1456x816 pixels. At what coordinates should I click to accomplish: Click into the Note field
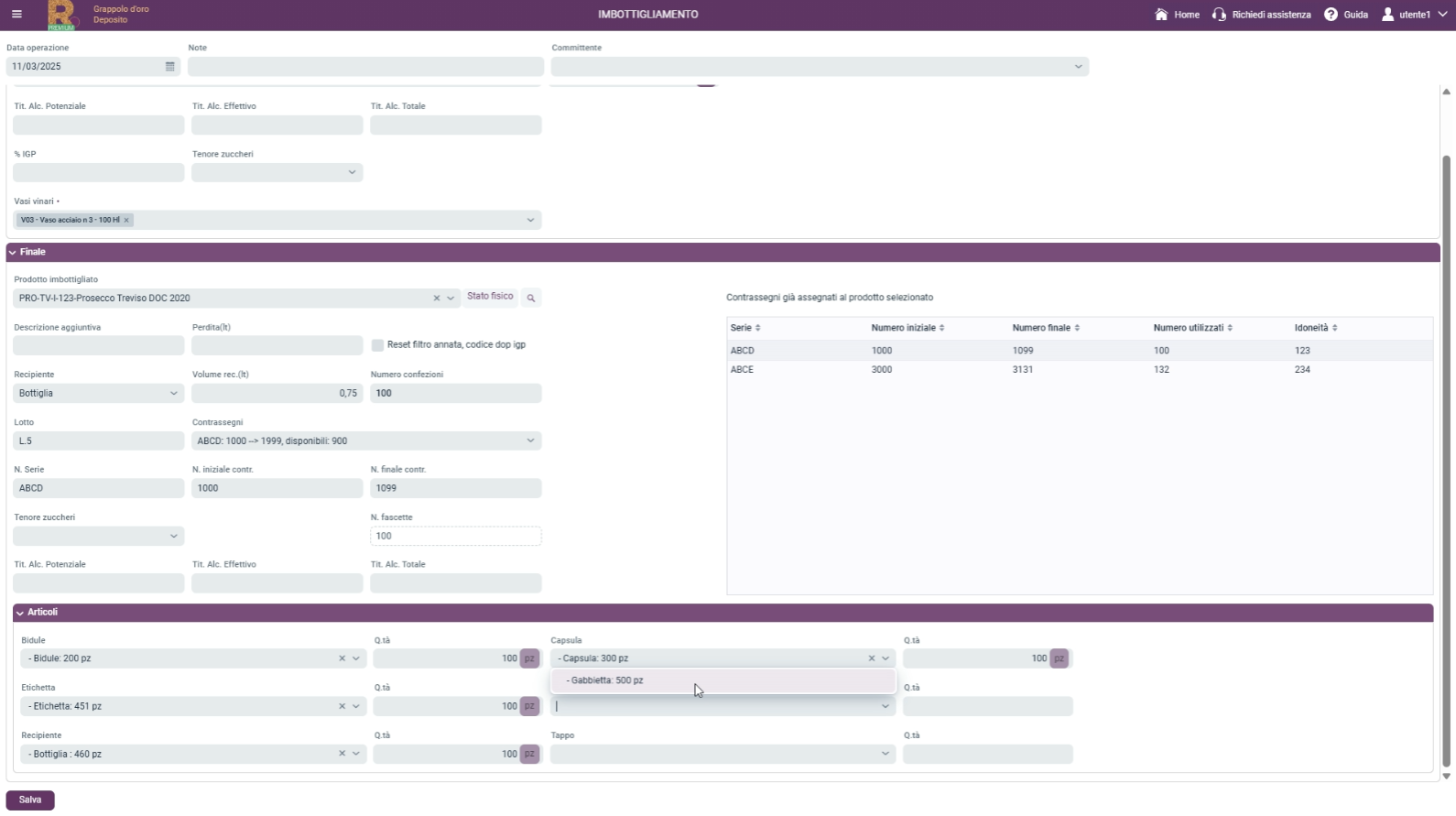(365, 67)
